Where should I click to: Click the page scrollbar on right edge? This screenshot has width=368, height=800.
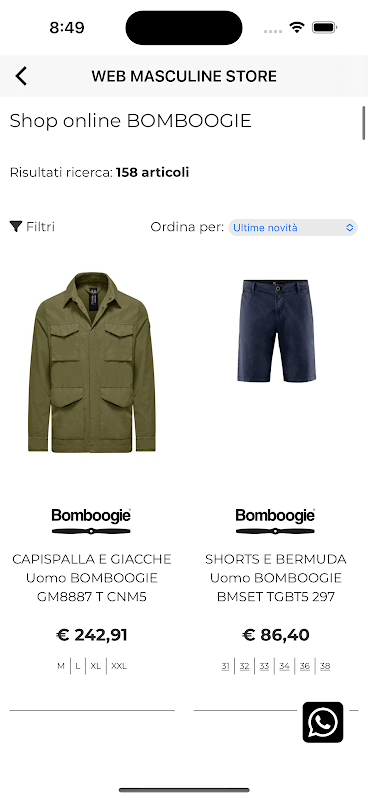364,122
